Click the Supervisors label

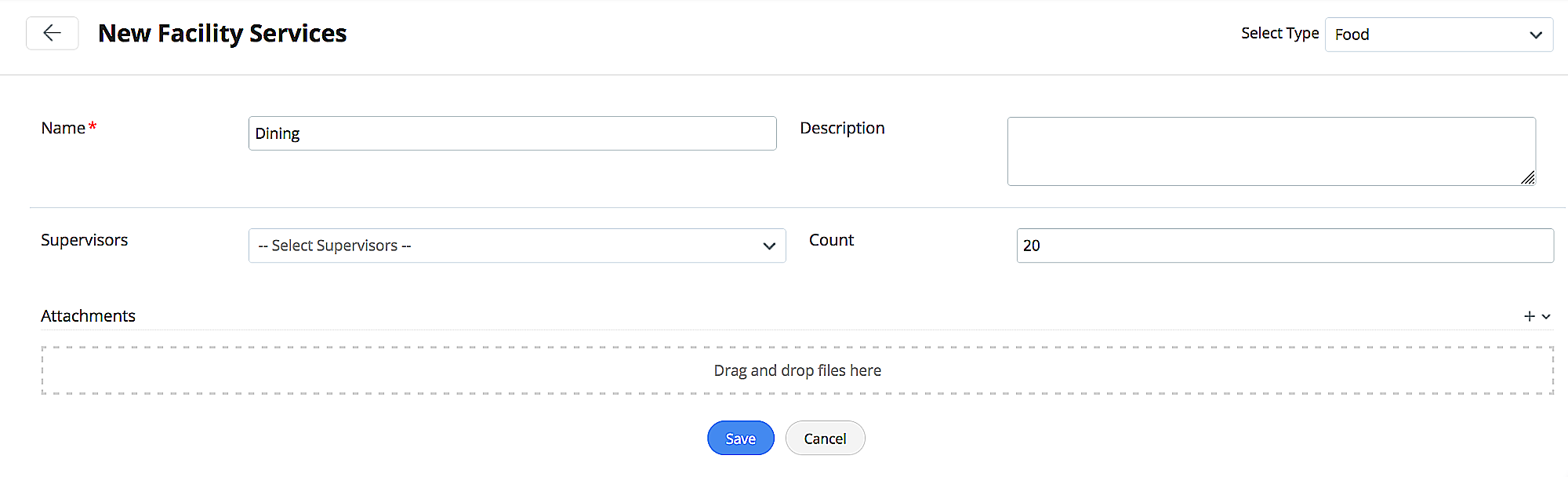point(84,240)
